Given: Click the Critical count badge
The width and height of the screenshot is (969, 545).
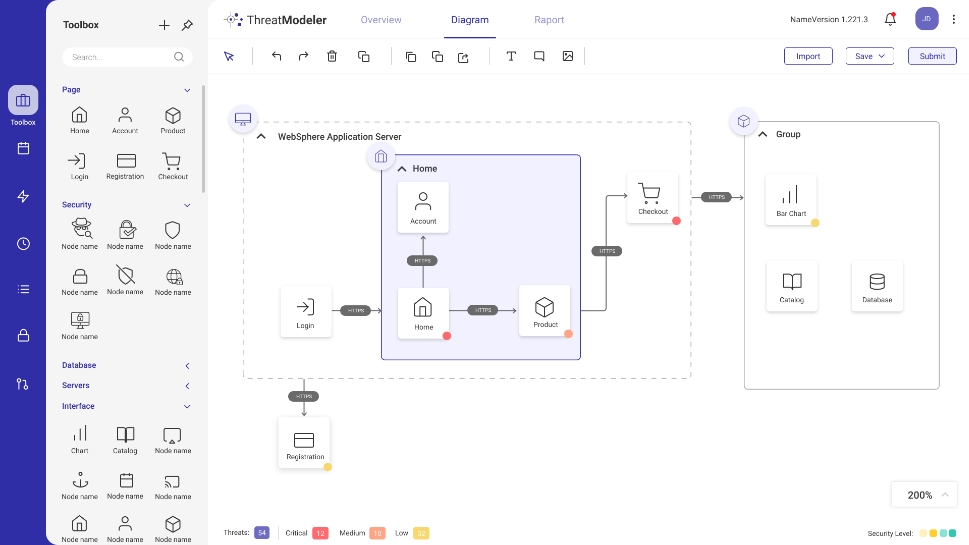Looking at the screenshot, I should click(x=320, y=533).
